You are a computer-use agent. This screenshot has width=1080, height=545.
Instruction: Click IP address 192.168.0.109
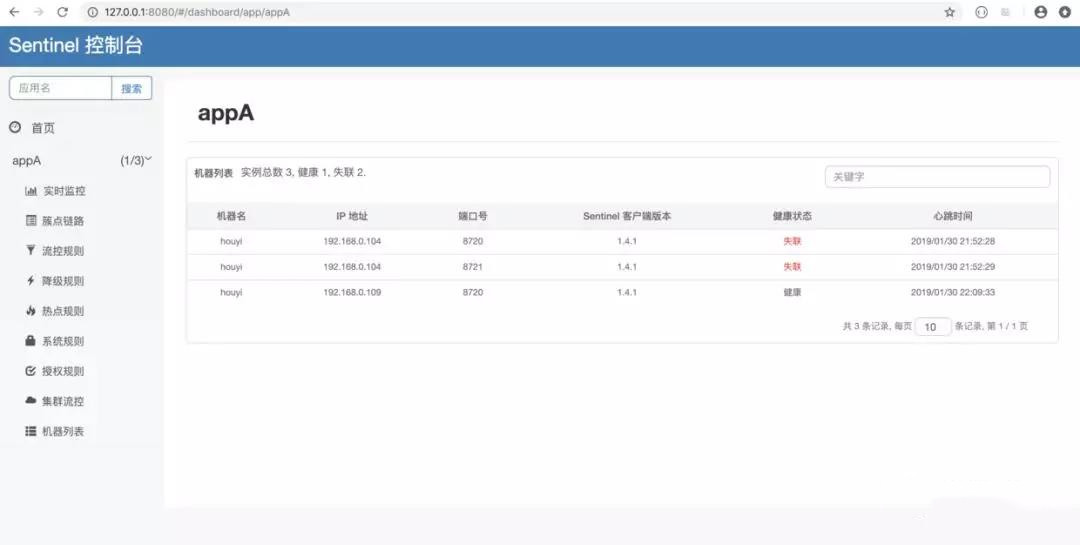(x=352, y=292)
